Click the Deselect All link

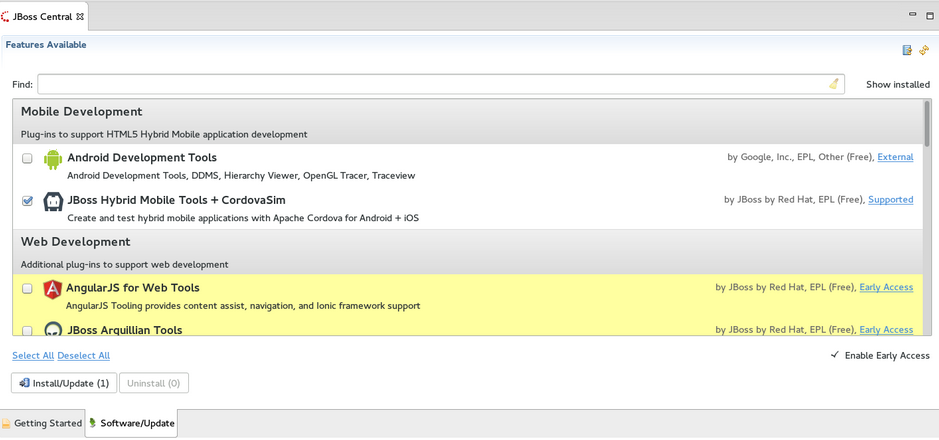(84, 356)
